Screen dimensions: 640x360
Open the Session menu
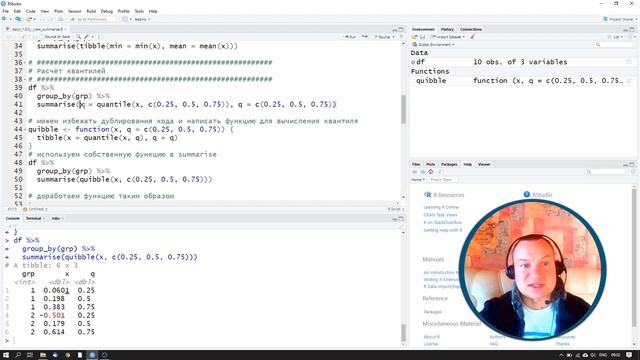[74, 11]
